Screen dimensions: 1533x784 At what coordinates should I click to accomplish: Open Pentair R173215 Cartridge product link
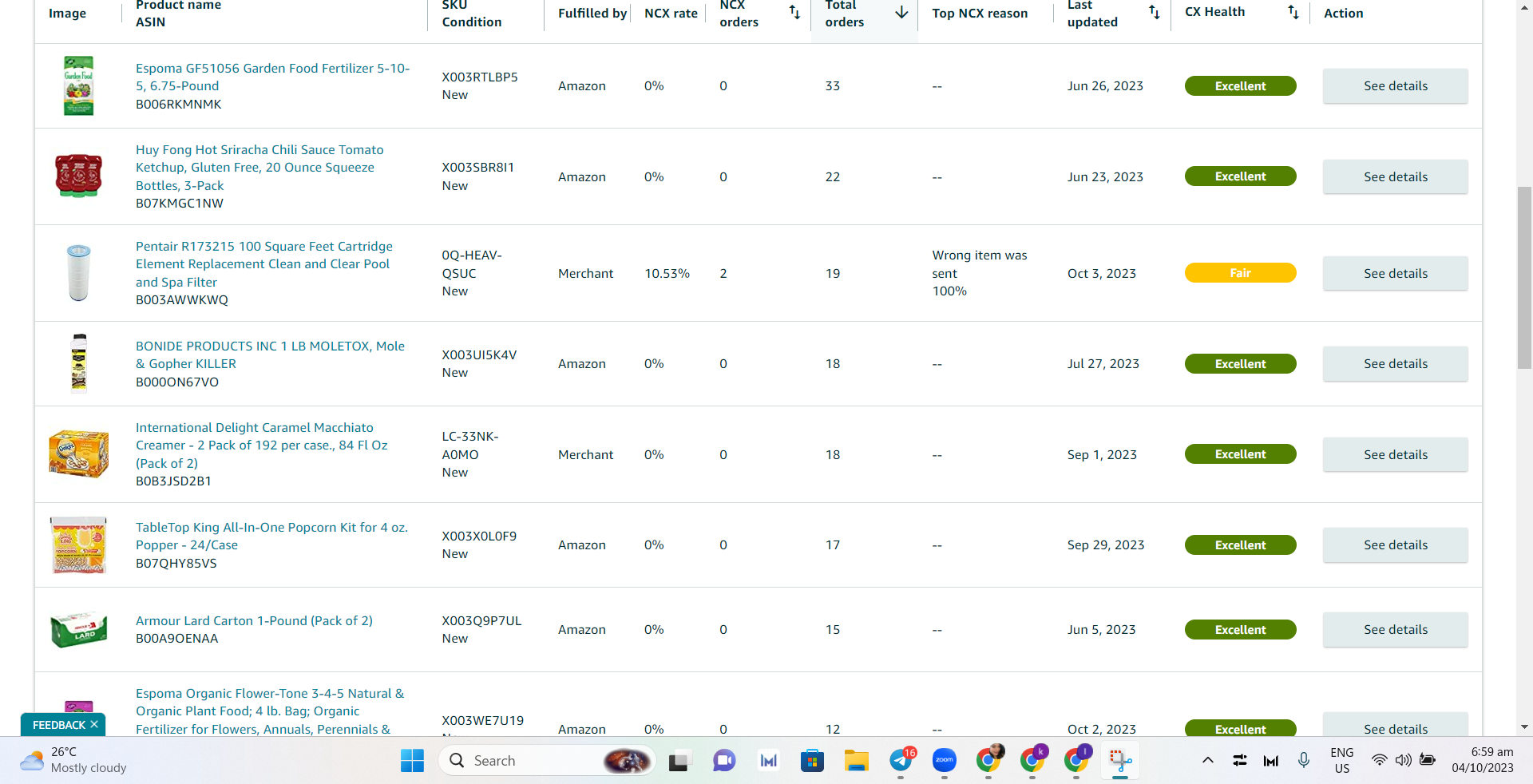click(x=264, y=264)
